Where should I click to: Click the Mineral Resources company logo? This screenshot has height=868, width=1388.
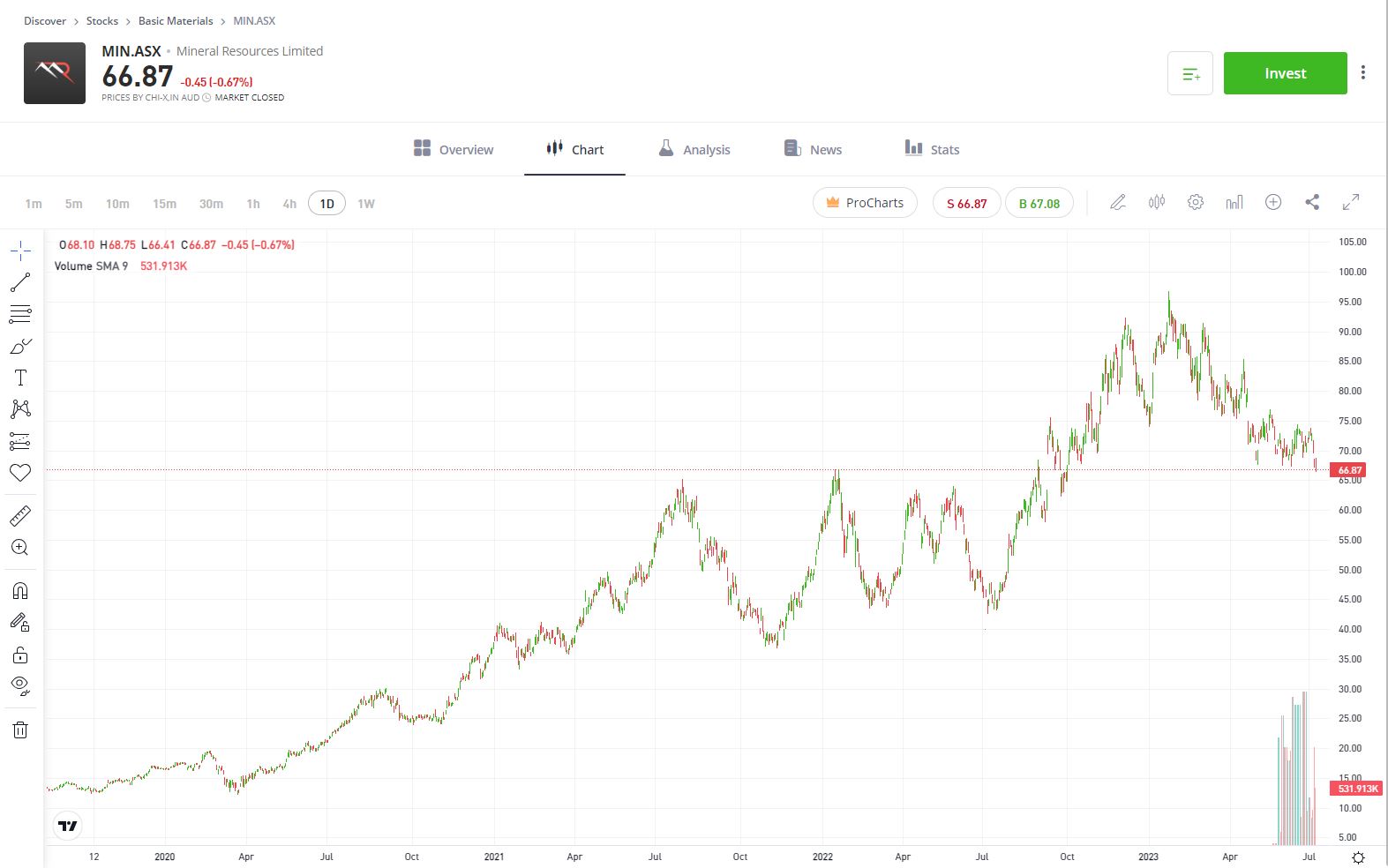click(x=55, y=73)
